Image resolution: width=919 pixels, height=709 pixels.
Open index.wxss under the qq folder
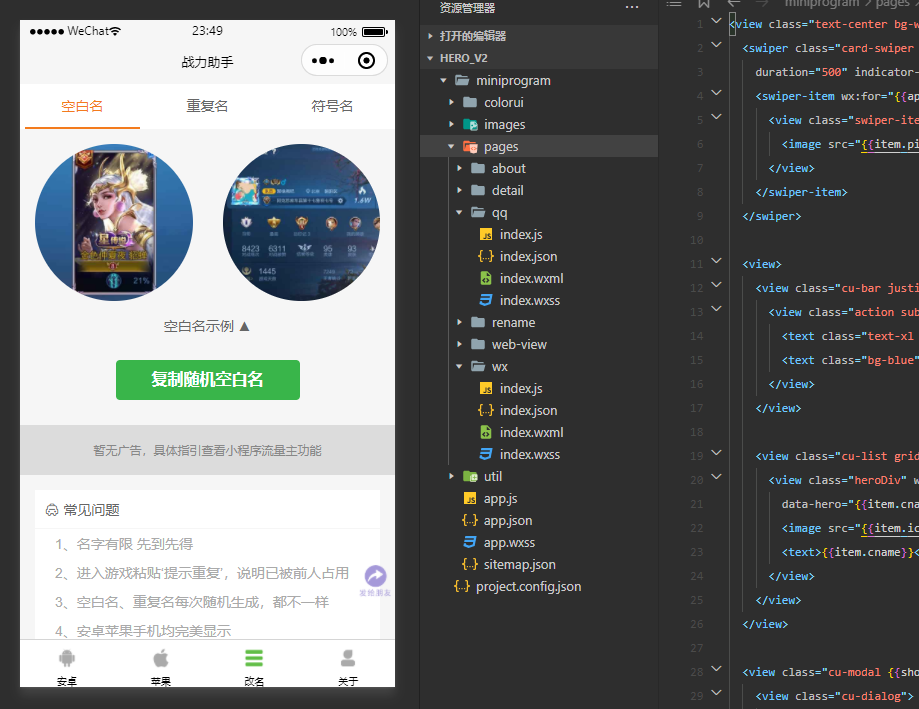[529, 301]
